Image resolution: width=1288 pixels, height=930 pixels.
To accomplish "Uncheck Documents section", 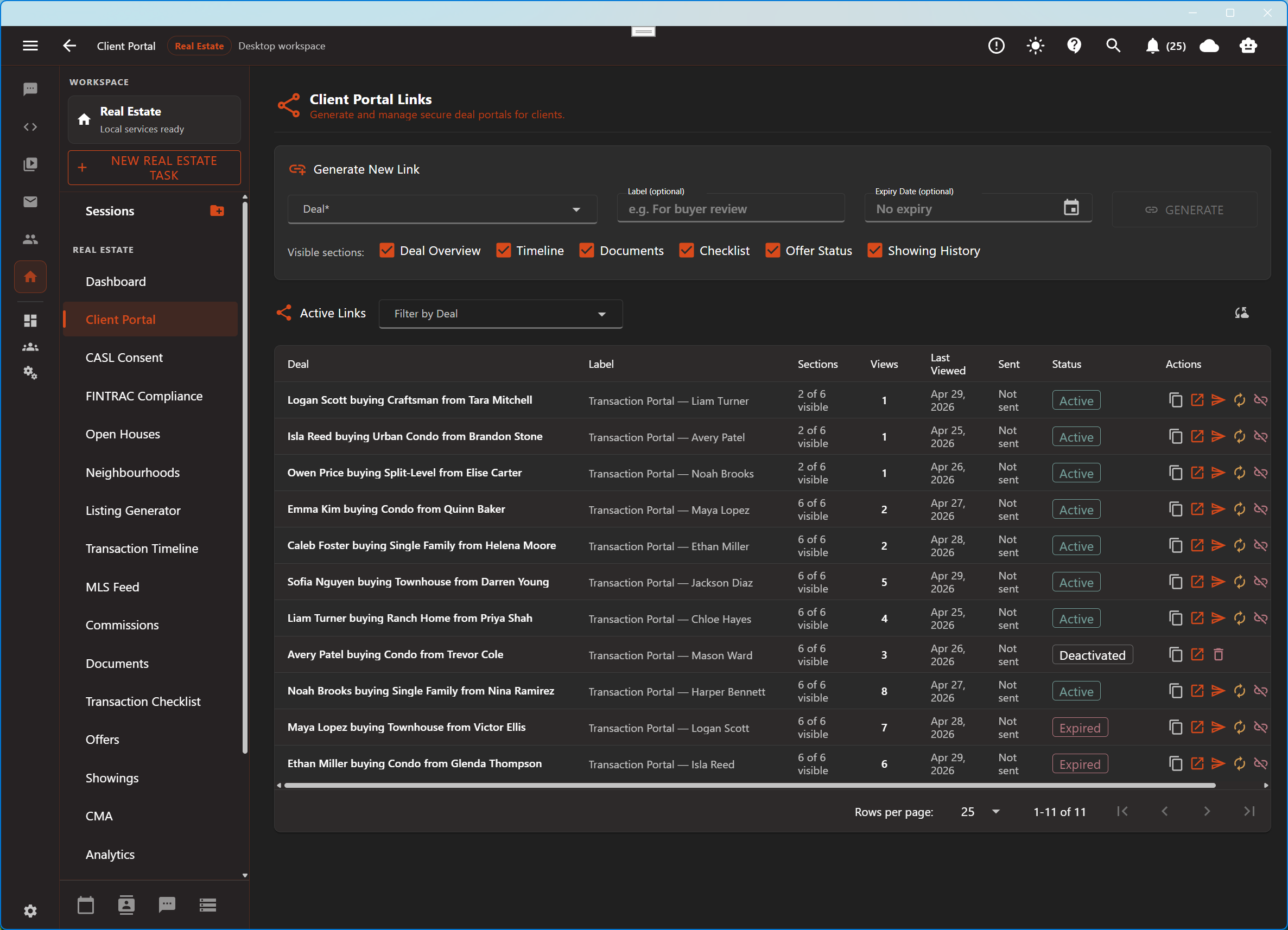I will coord(587,250).
